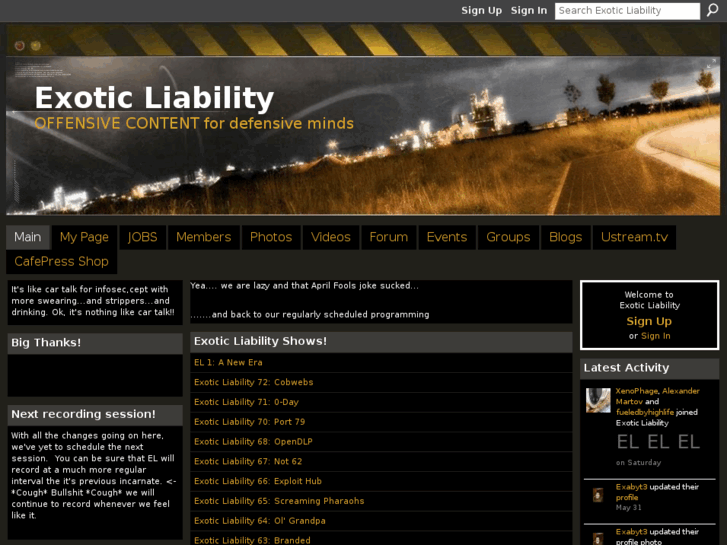The image size is (727, 545).
Task: Click Sign Up in the welcome box
Action: point(649,321)
